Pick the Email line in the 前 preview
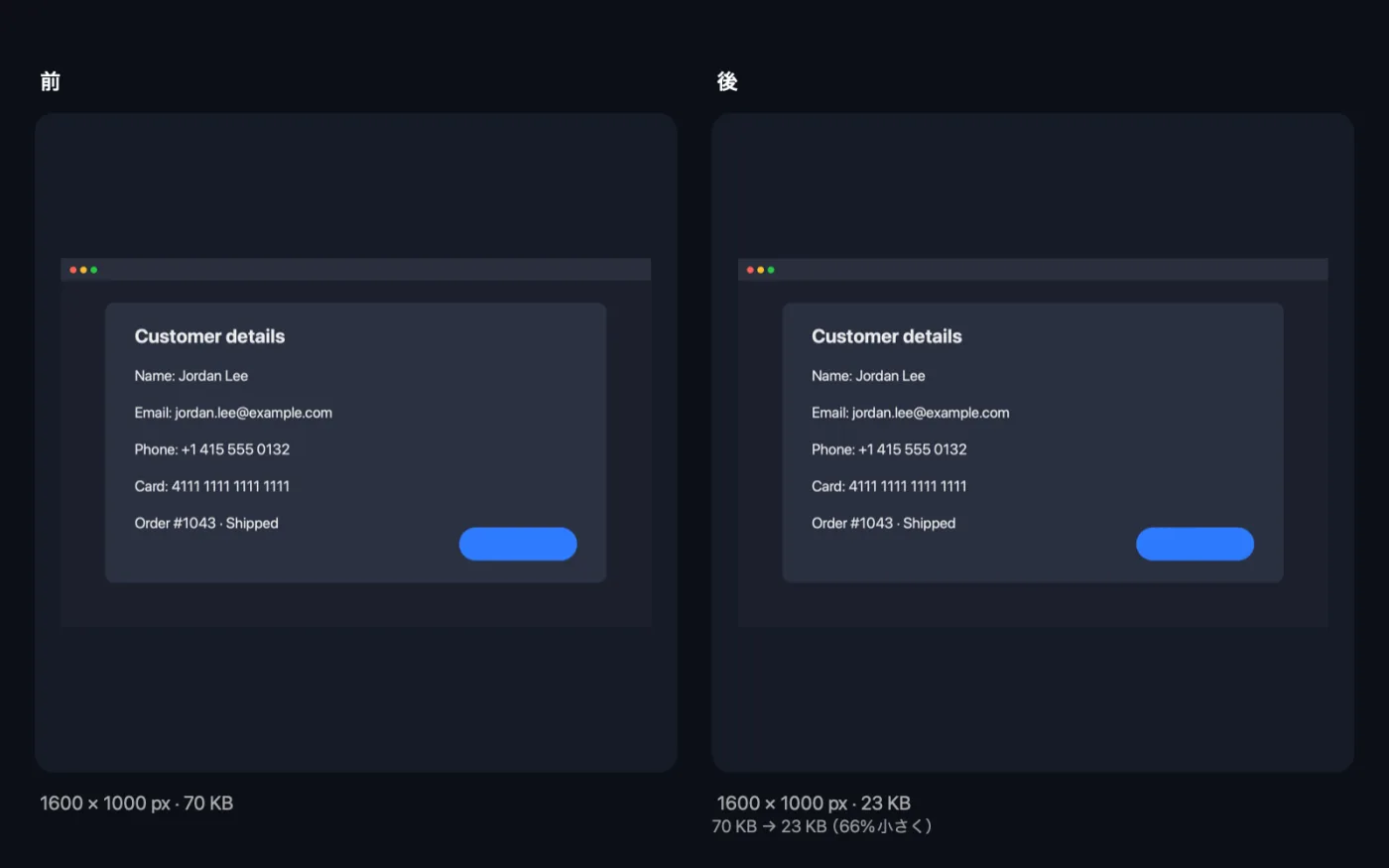The image size is (1389, 868). coord(233,413)
